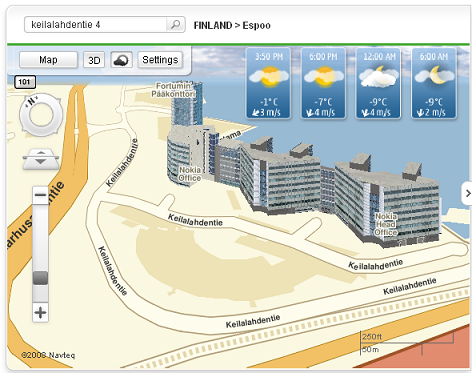The image size is (472, 373).
Task: Click the route 101 road shield
Action: (25, 82)
